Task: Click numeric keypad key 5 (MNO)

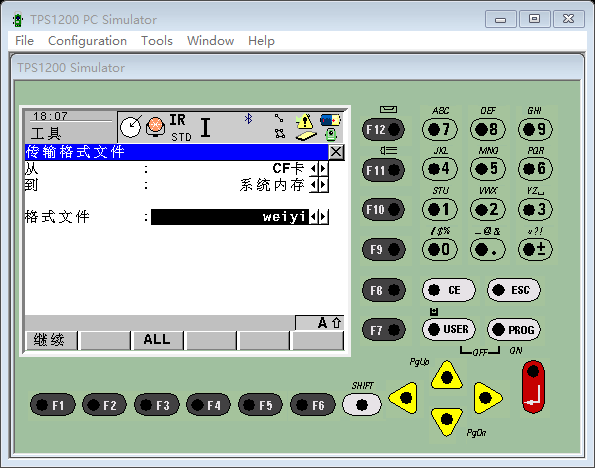Action: point(488,169)
